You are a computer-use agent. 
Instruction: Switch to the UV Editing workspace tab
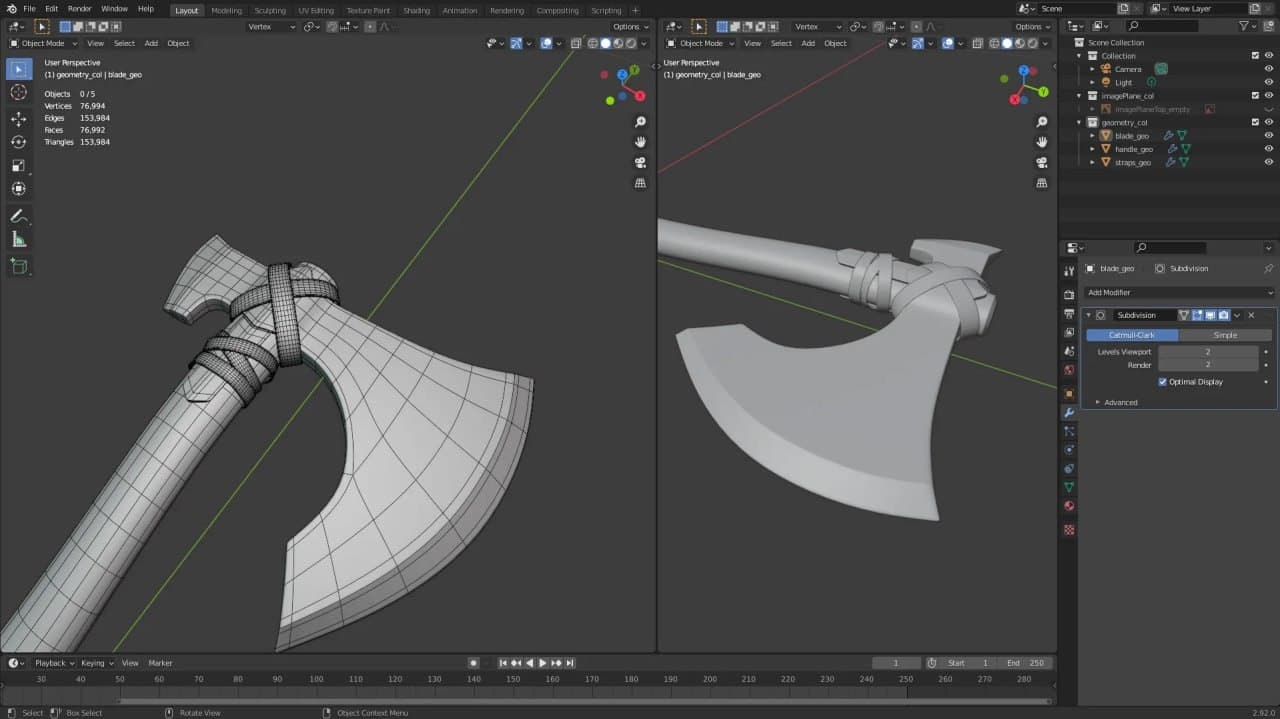coord(316,10)
